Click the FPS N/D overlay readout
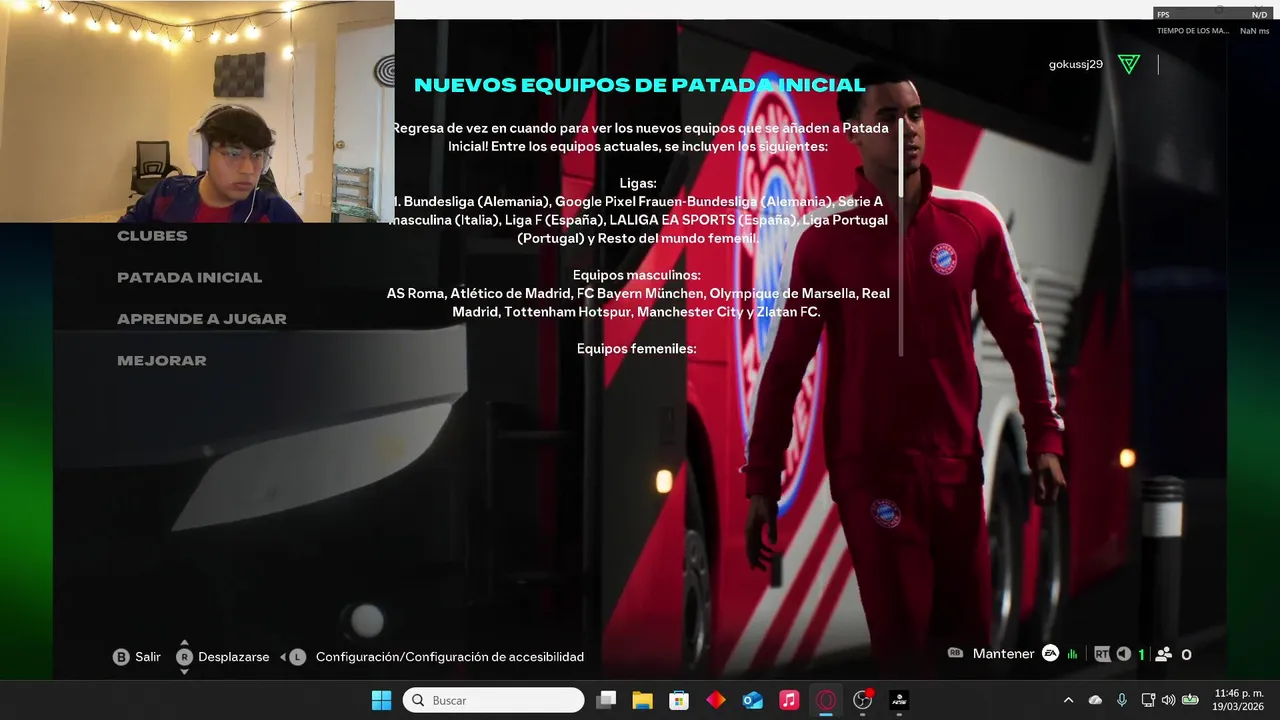Screen dimensions: 1280x720 (1212, 15)
